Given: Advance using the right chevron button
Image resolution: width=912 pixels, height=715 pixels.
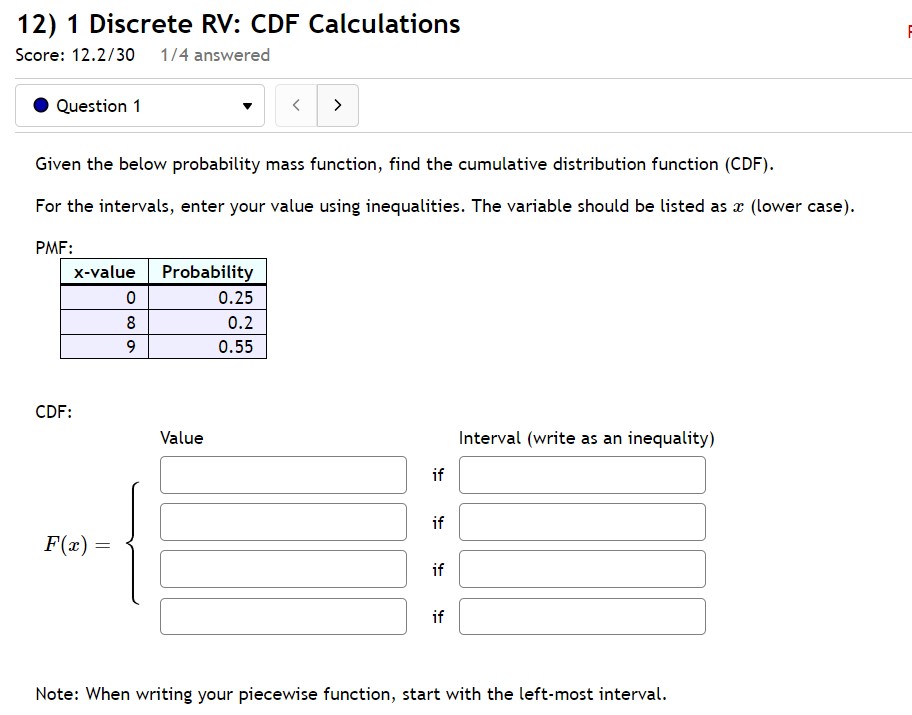Looking at the screenshot, I should (x=337, y=104).
